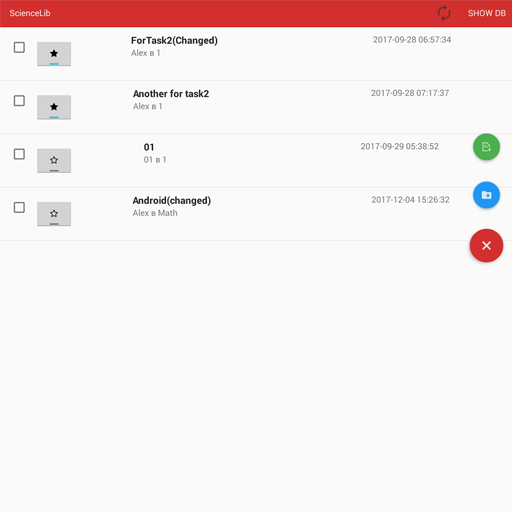Viewport: 512px width, 512px height.
Task: Tap the refresh sync icon
Action: coord(444,13)
